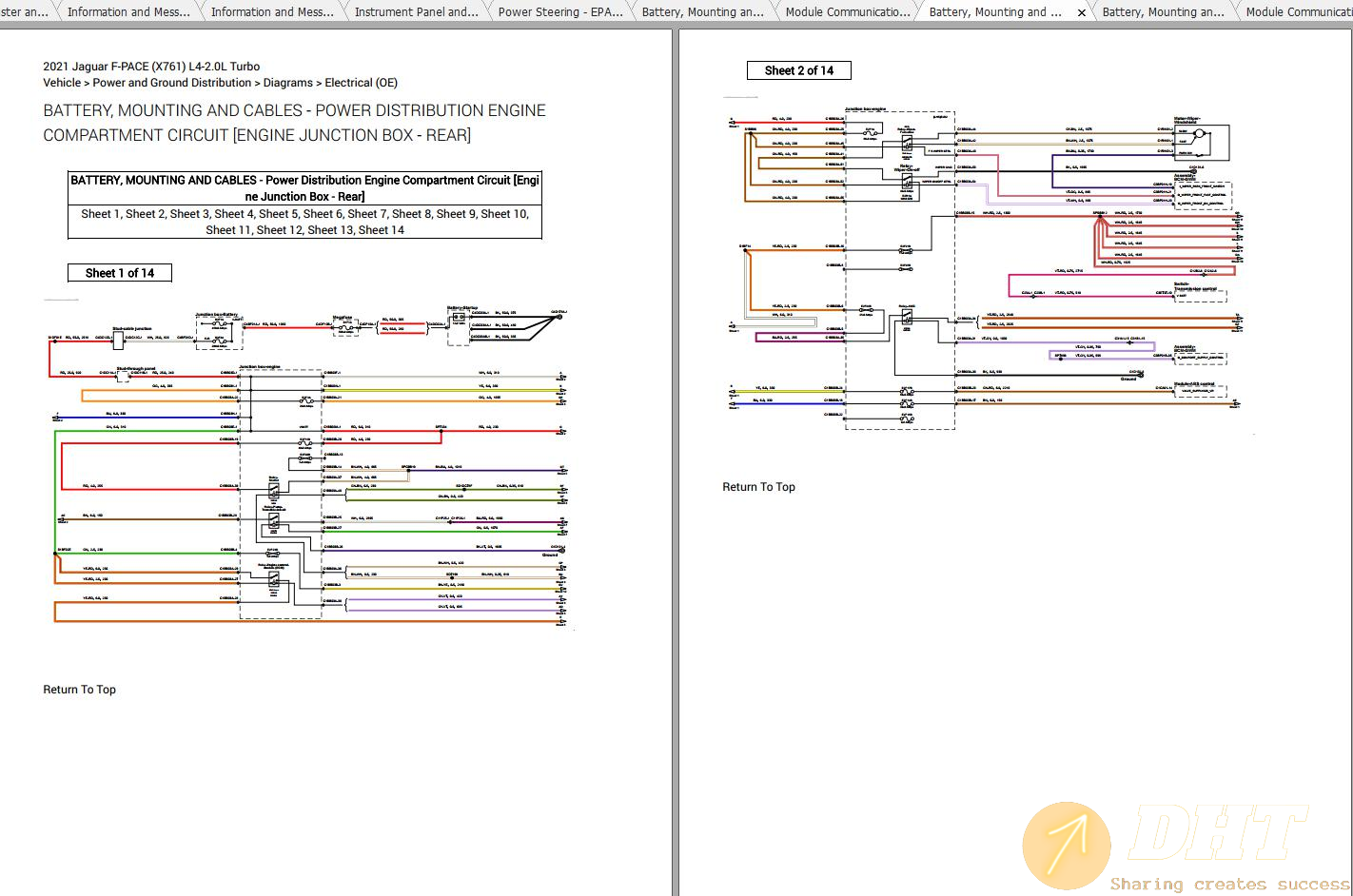This screenshot has height=896, width=1353.
Task: Switch to the Instrument Panel and... tab
Action: 416,12
